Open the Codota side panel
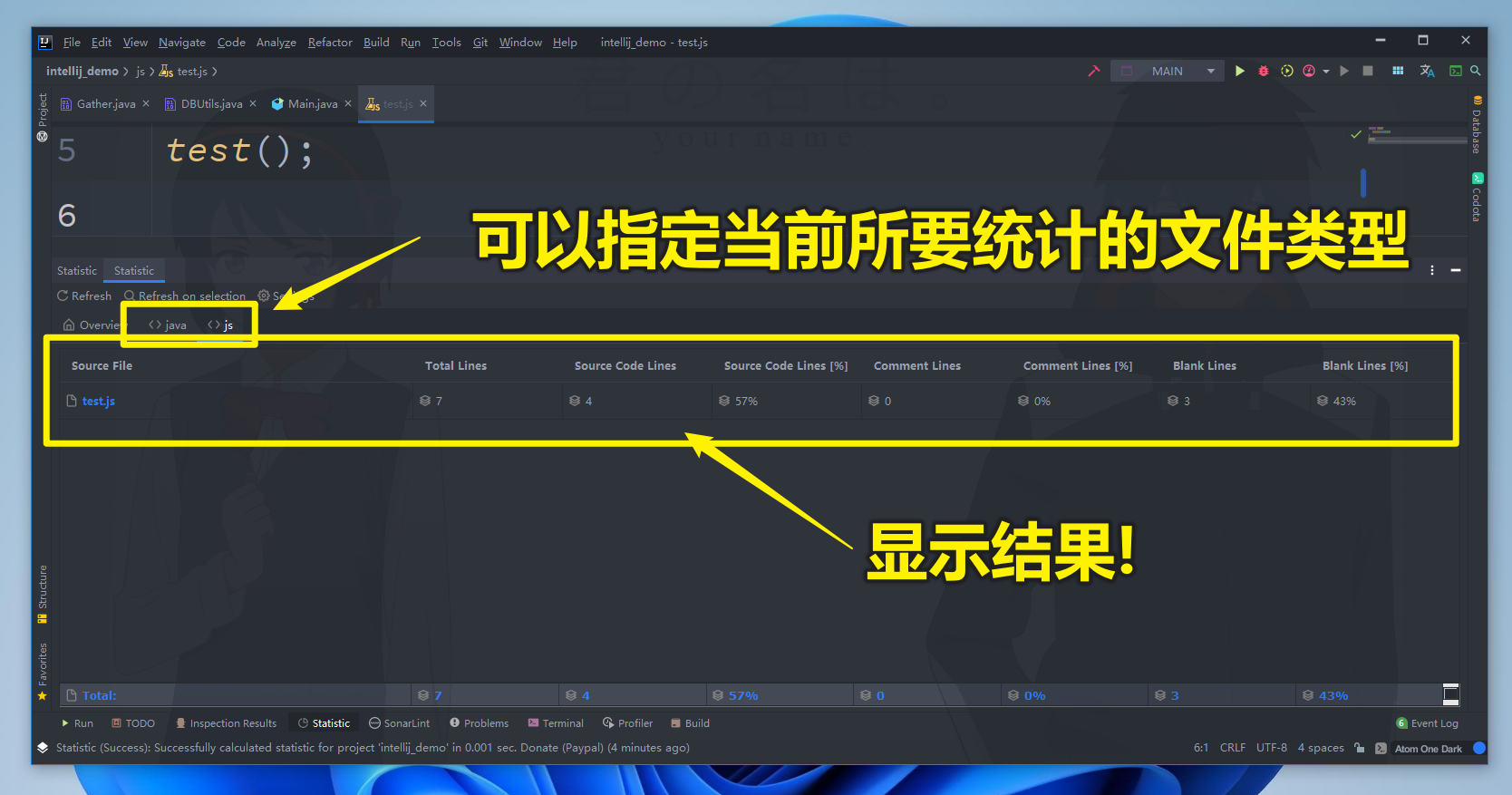 pos(1477,197)
